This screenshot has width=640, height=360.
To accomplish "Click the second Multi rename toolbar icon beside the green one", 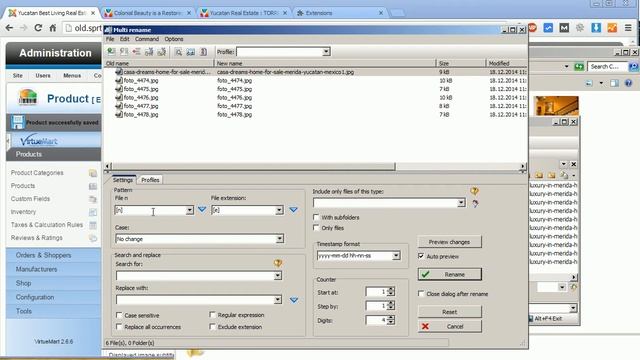I will pos(124,51).
